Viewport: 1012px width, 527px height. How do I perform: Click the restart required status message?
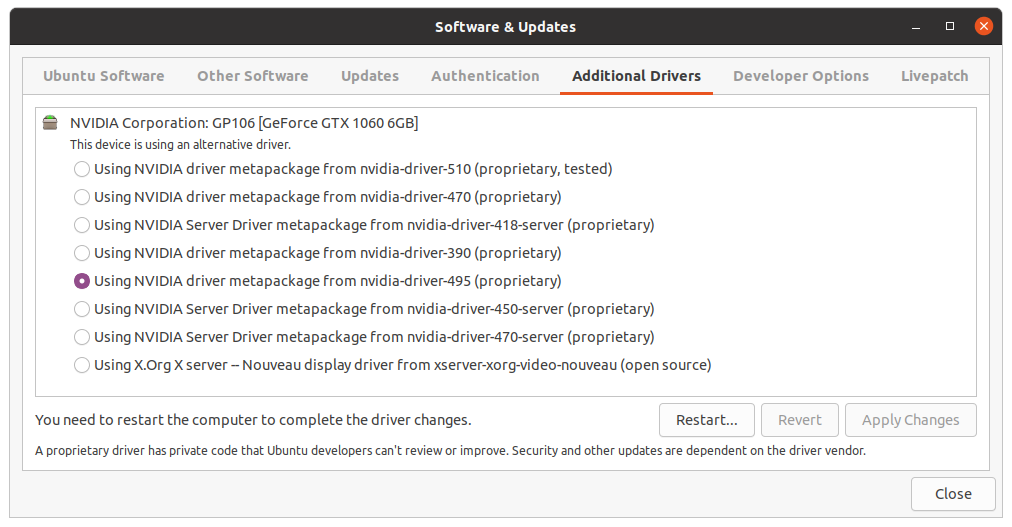[253, 420]
